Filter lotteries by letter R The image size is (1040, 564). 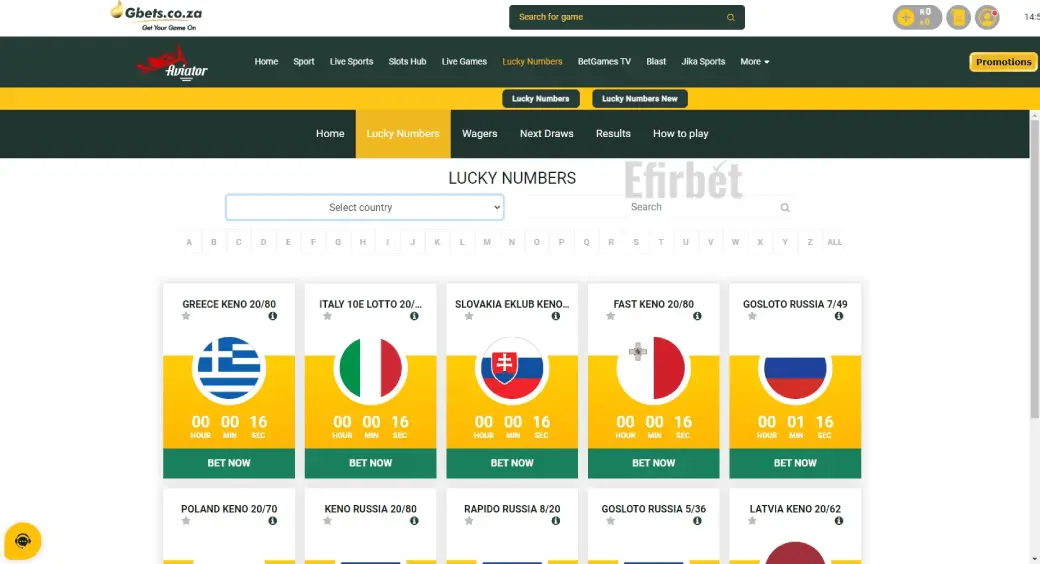pyautogui.click(x=611, y=242)
